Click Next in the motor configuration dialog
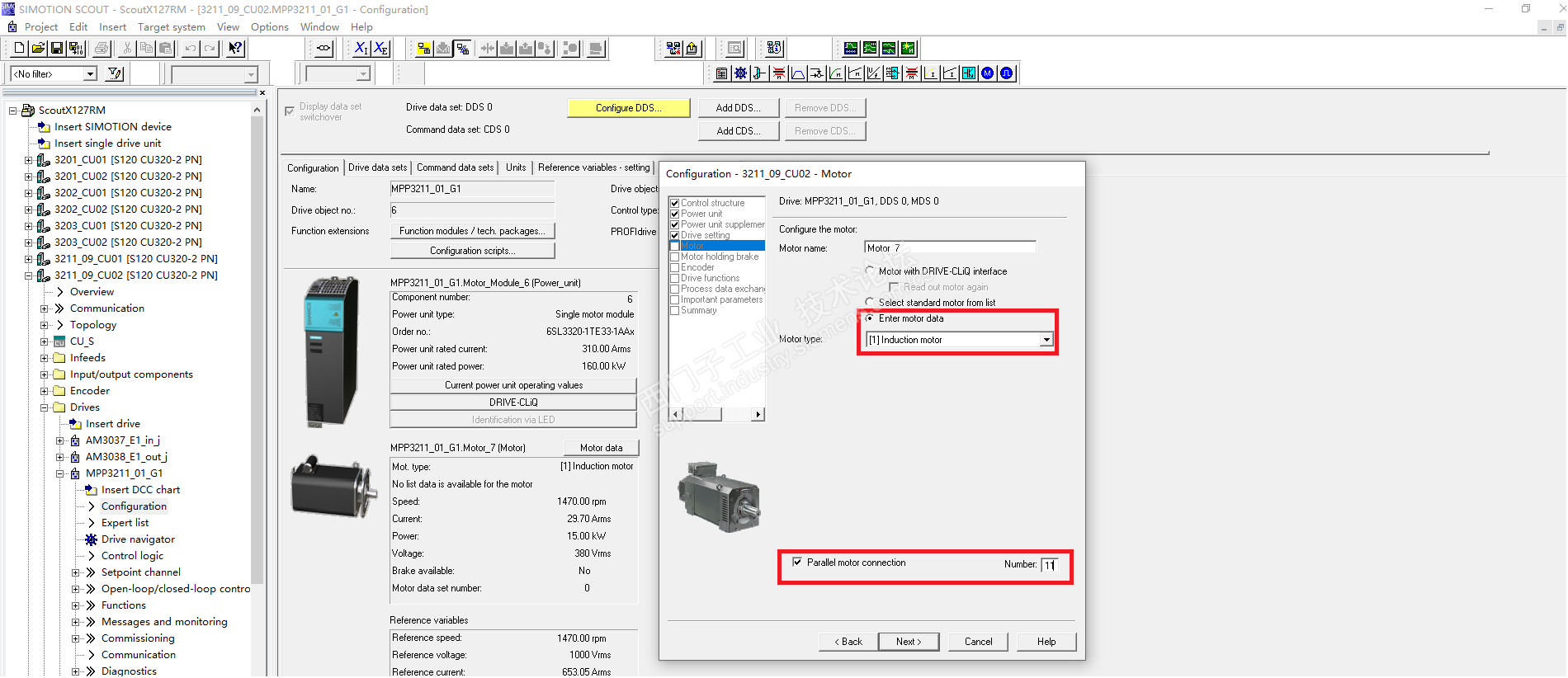Viewport: 1568px width, 678px height. pyautogui.click(x=909, y=642)
